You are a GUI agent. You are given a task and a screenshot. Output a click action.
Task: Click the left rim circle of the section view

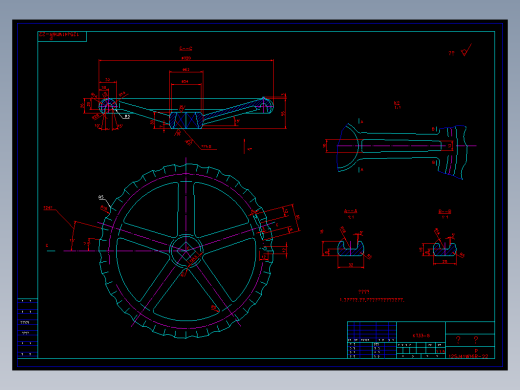(108, 107)
